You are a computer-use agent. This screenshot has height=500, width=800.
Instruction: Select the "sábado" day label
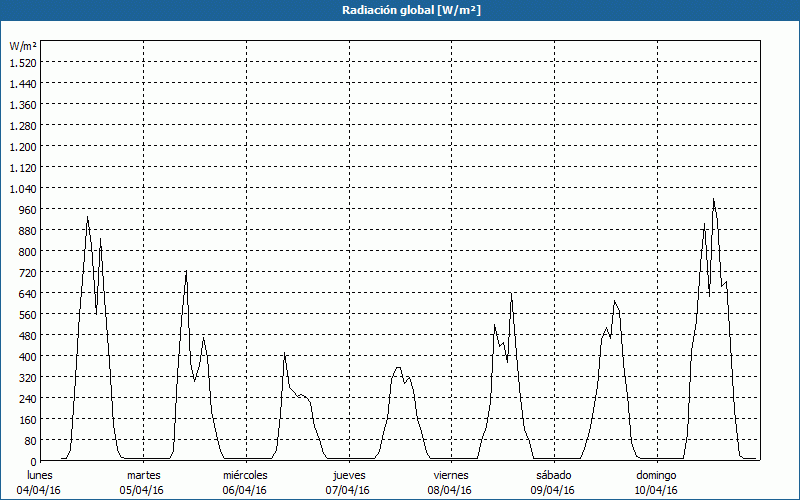click(553, 475)
